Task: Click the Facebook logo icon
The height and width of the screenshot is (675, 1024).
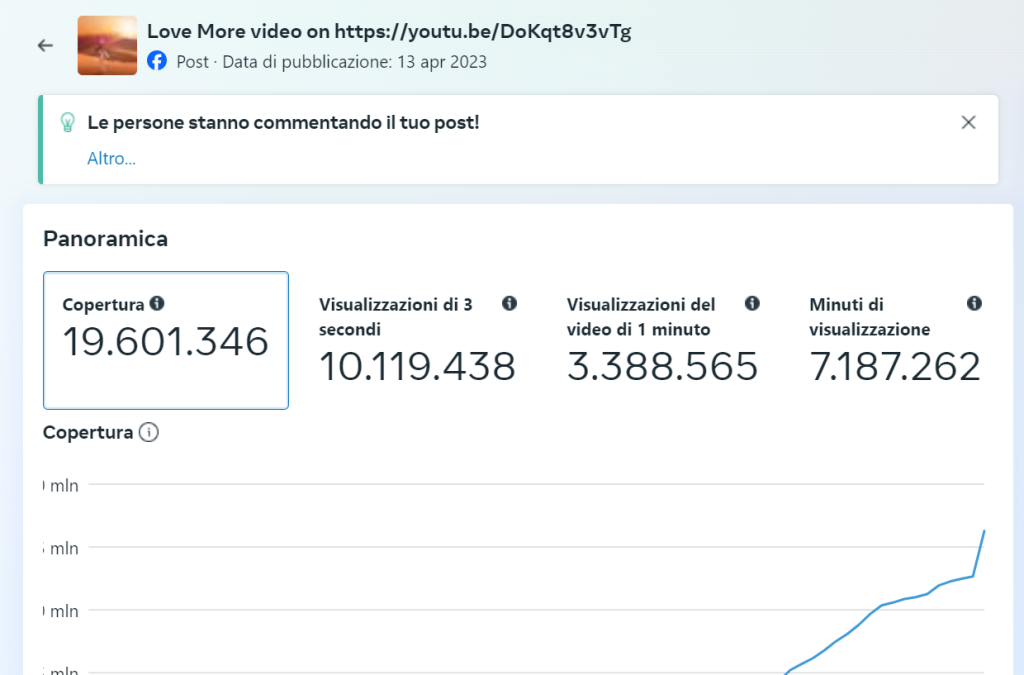Action: 157,61
